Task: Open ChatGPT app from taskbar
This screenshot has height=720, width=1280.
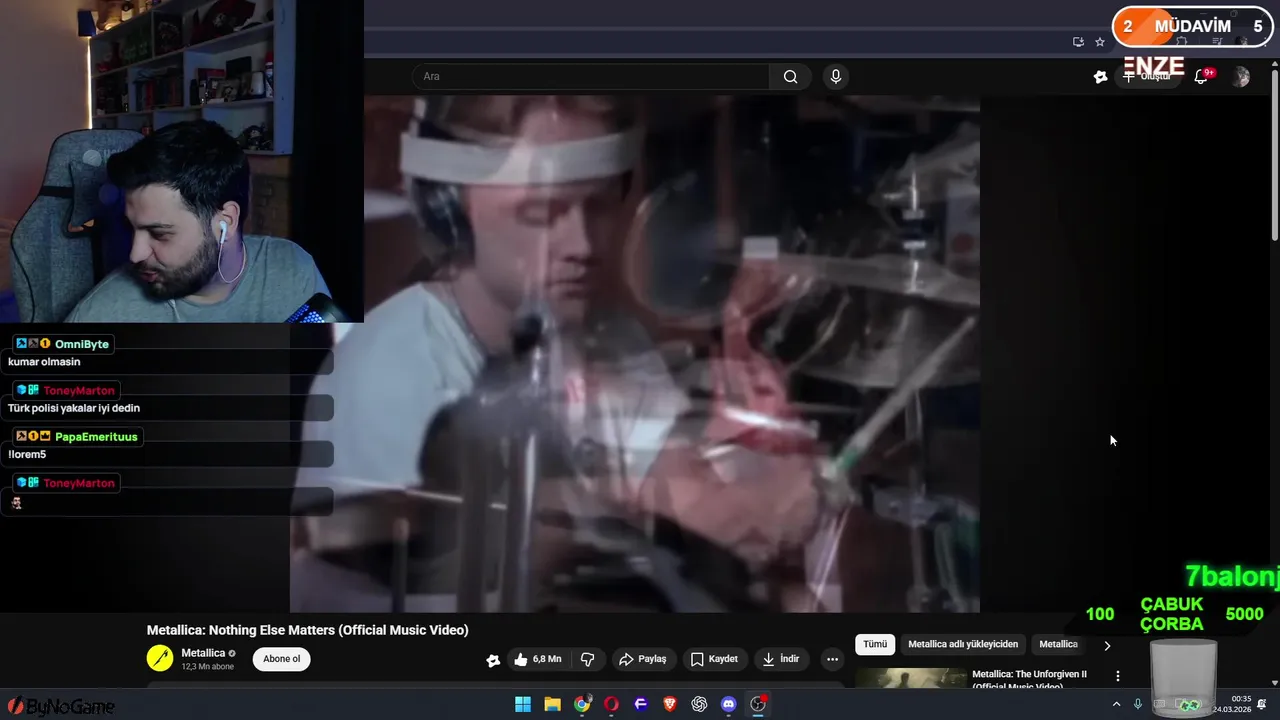Action: 699,704
